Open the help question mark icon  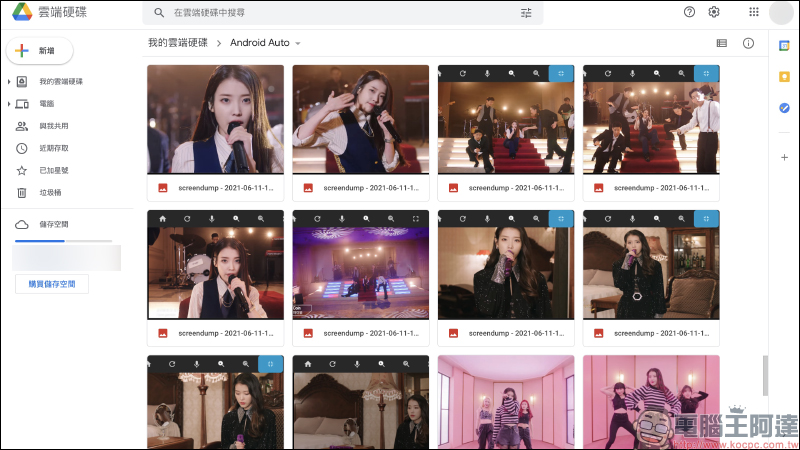coord(689,12)
